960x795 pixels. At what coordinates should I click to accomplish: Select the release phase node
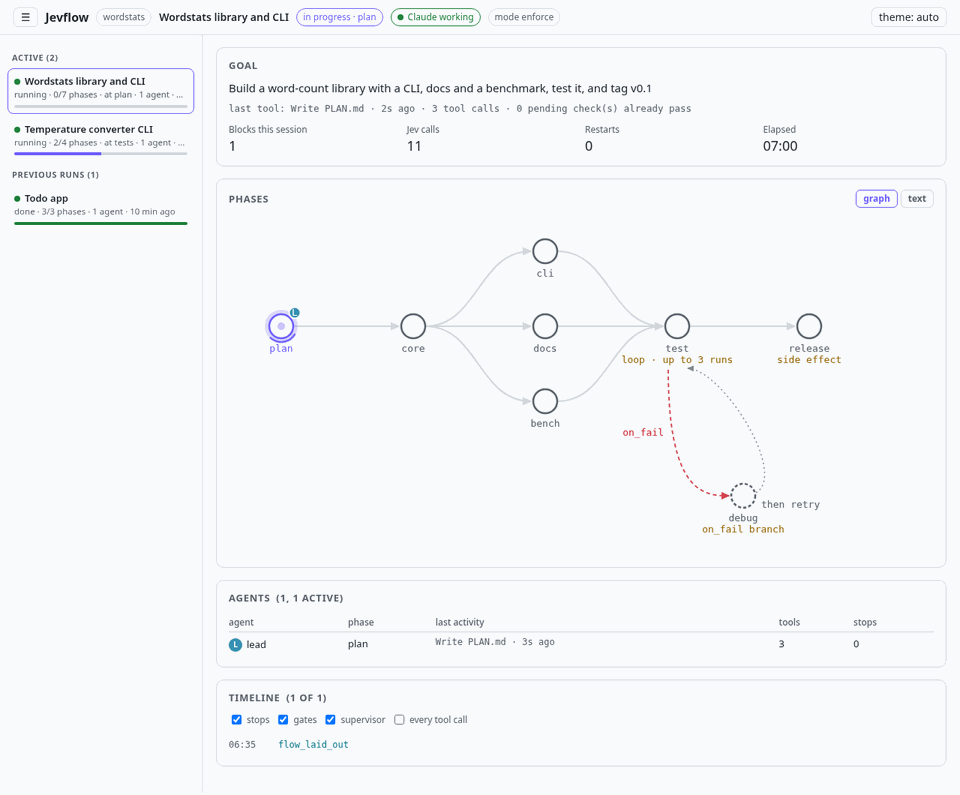(809, 326)
